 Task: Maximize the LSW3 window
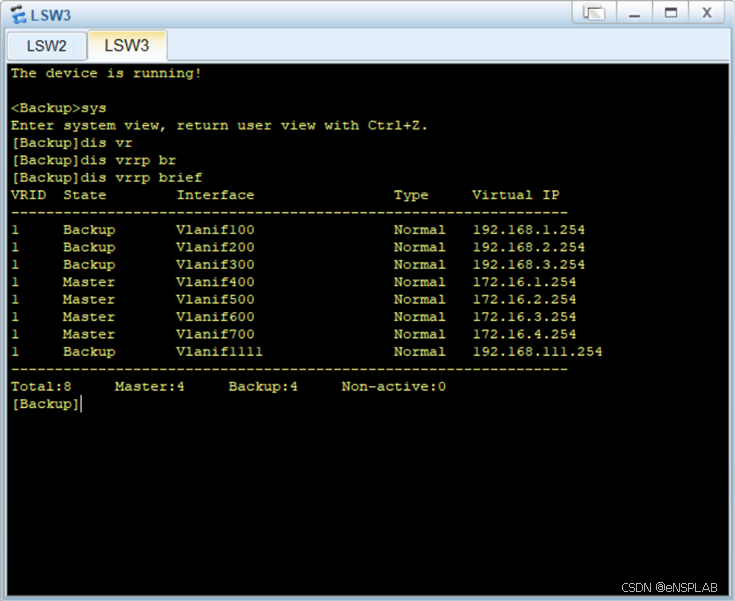(671, 13)
